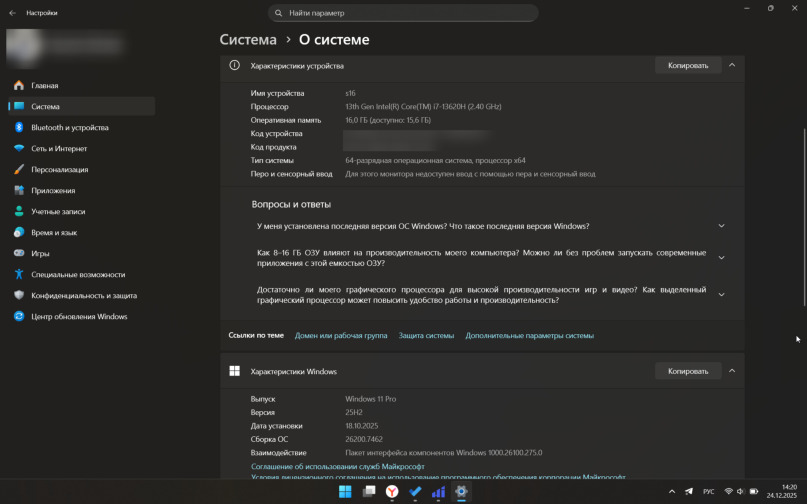807x504 pixels.
Task: Select Приложения menu item
Action: point(81,190)
